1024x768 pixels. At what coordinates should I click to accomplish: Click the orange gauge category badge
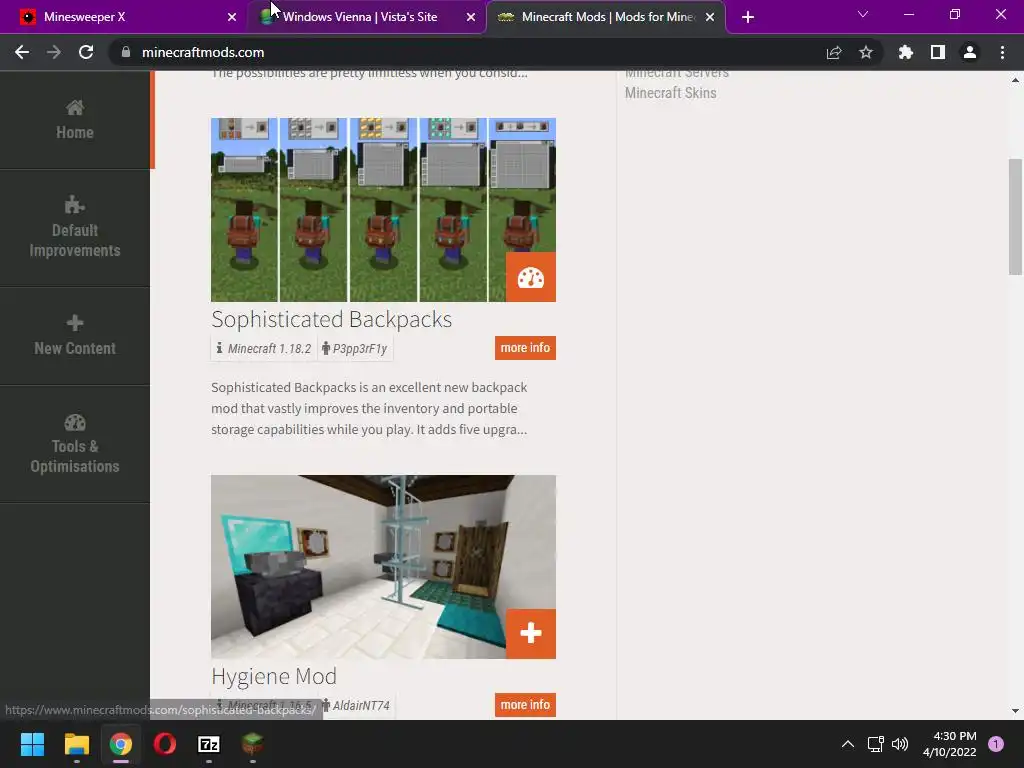[x=531, y=277]
